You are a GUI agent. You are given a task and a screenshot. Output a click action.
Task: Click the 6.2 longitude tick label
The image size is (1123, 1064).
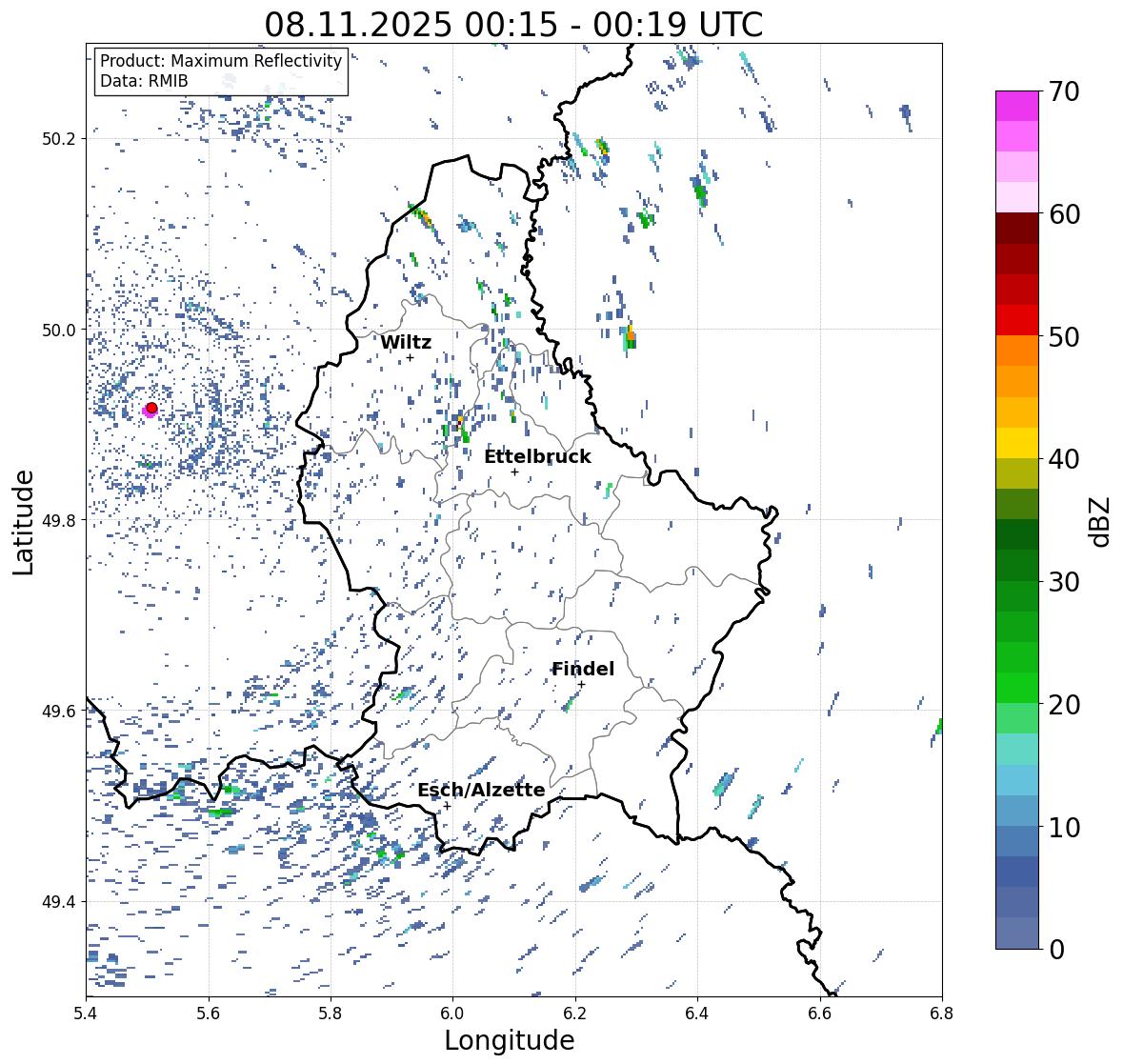pos(575,1014)
